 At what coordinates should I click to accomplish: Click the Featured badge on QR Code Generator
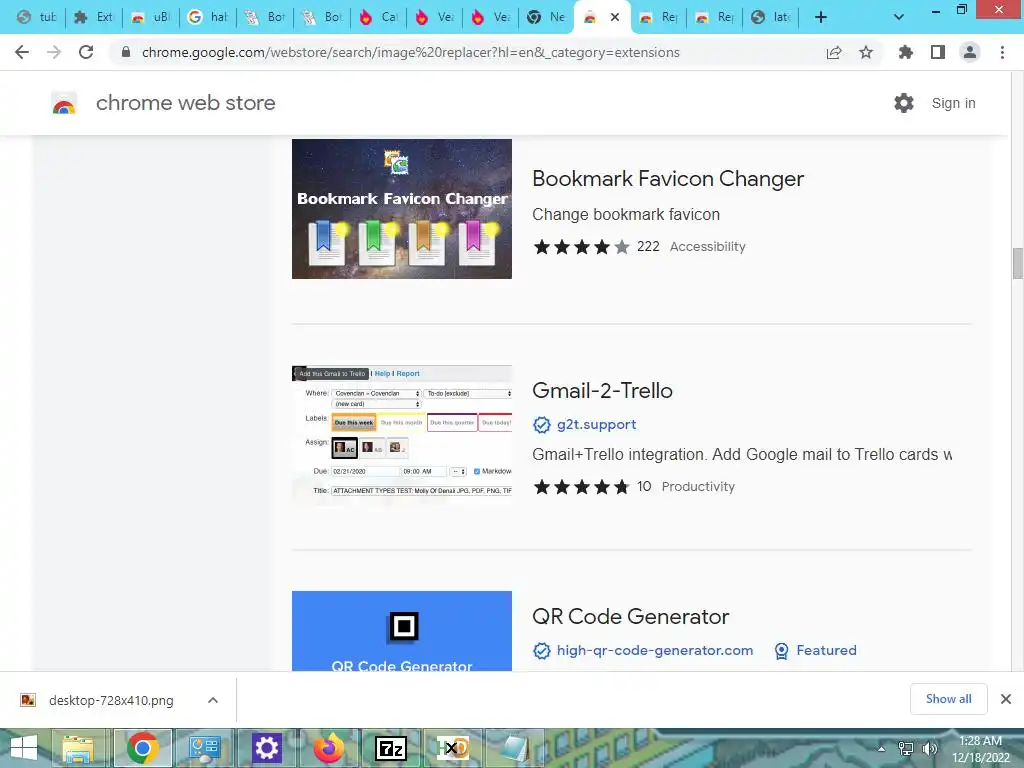(x=815, y=650)
